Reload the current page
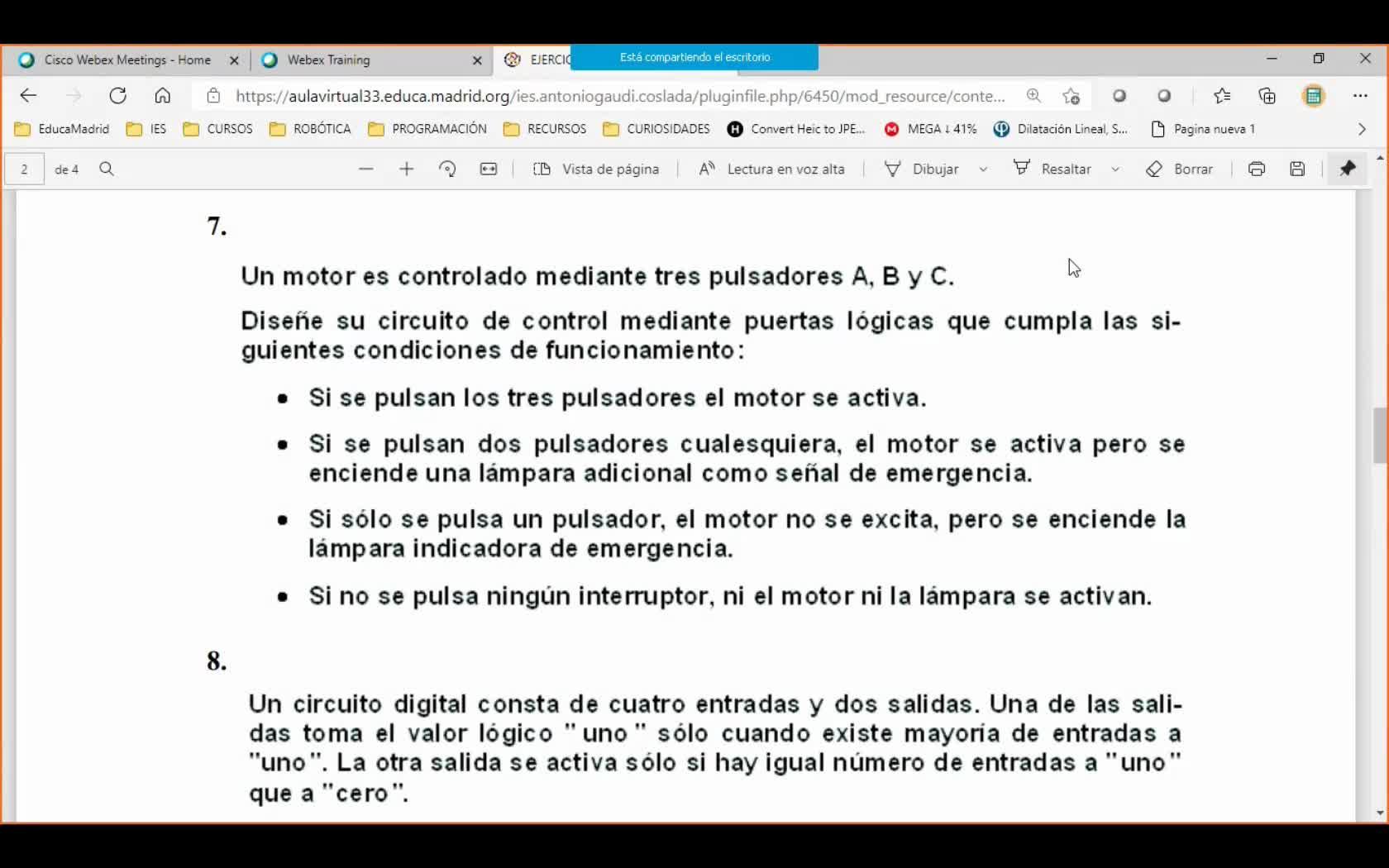 (118, 96)
